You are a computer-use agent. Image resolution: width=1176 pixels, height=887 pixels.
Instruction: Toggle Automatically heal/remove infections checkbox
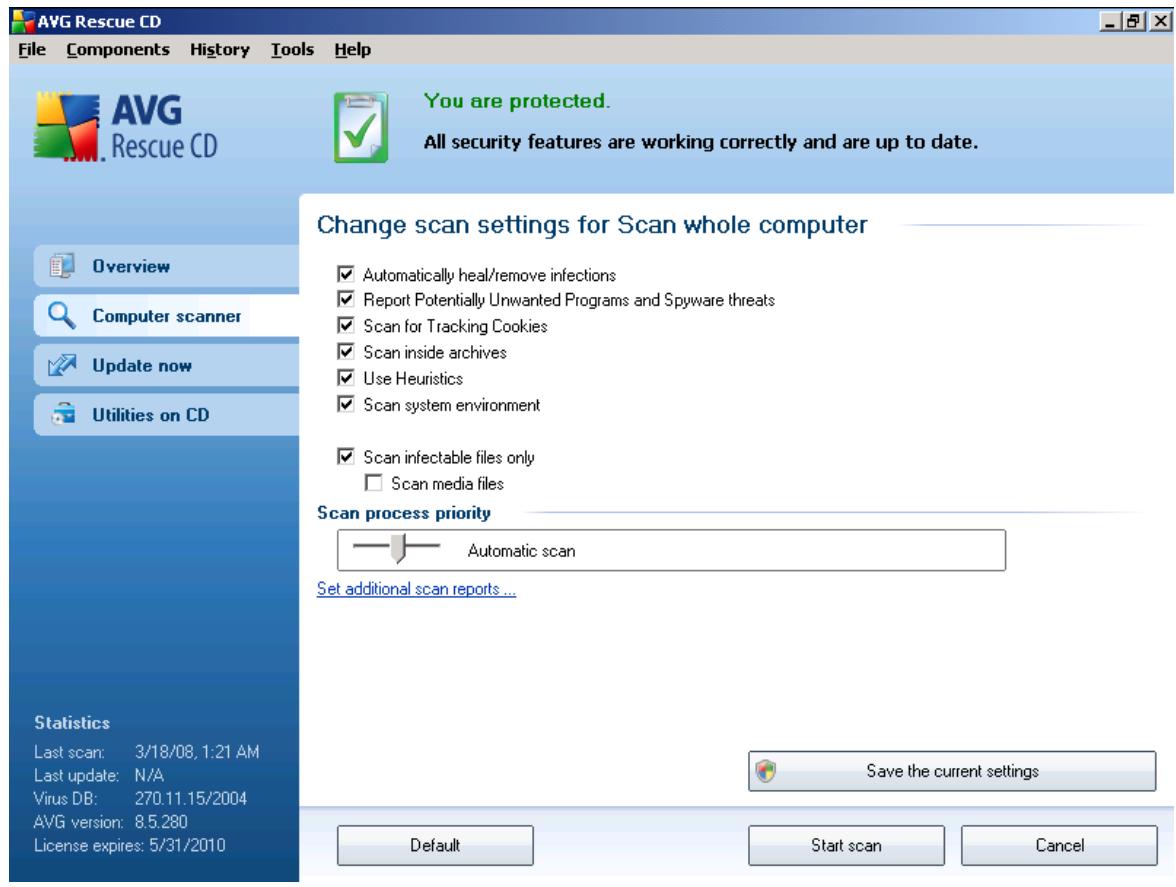[346, 274]
